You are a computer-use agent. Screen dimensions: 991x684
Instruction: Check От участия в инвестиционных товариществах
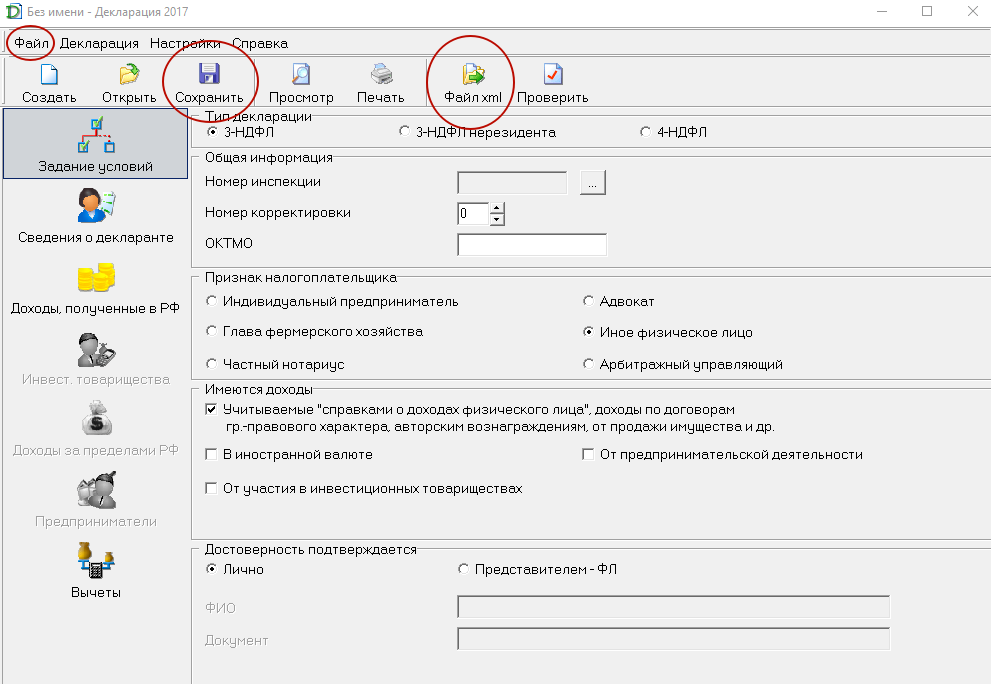click(211, 489)
